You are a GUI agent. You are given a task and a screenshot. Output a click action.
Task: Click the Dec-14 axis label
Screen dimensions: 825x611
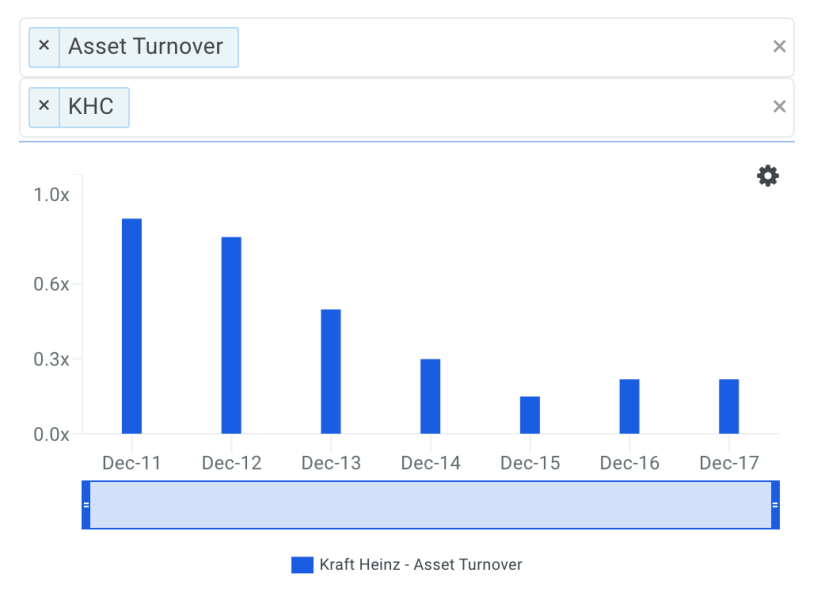coord(430,463)
